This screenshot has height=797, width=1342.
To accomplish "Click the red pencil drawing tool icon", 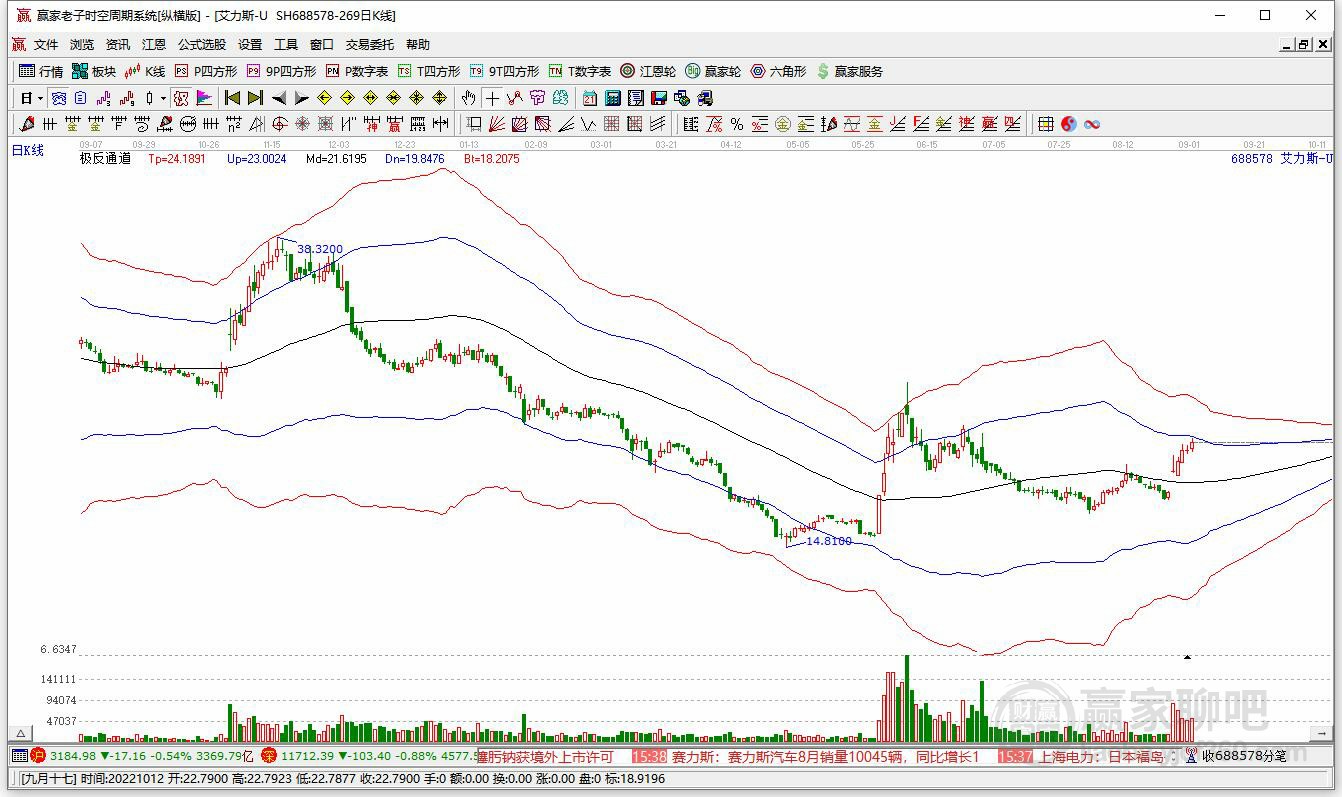I will click(26, 124).
